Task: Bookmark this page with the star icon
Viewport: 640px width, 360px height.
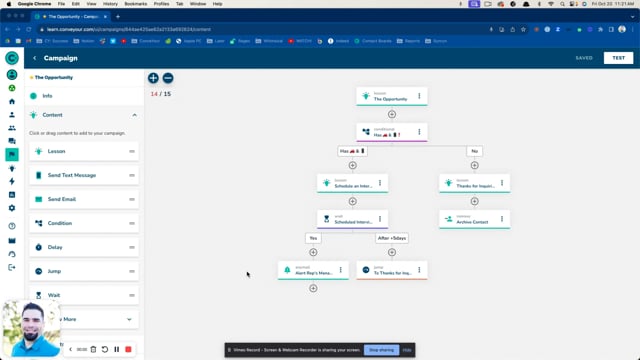Action: (523, 29)
